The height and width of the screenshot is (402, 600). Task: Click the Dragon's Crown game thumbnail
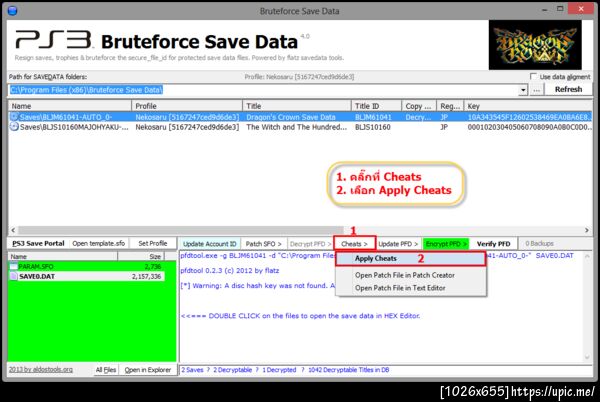click(535, 45)
